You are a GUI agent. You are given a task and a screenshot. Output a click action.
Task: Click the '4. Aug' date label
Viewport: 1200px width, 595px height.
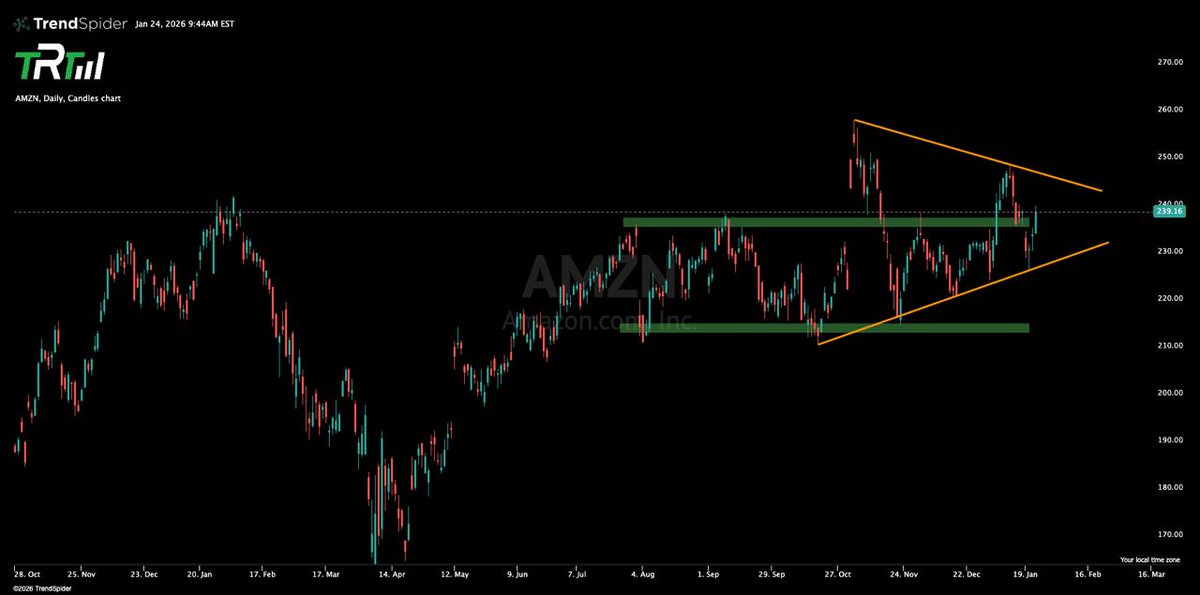pos(644,575)
